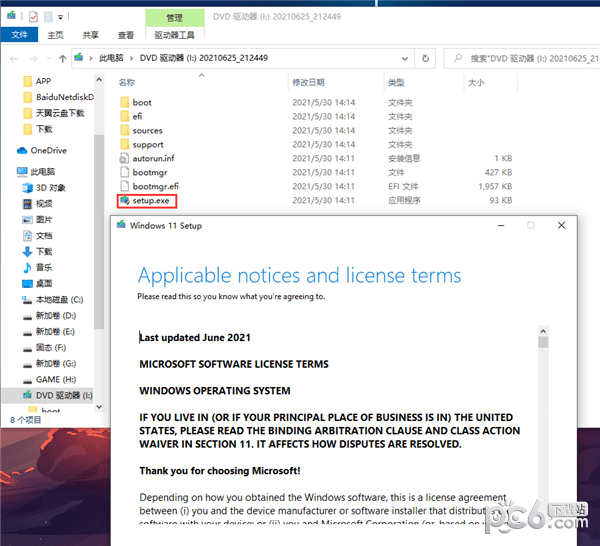Select the support folder icon
The width and height of the screenshot is (600, 546).
point(124,144)
